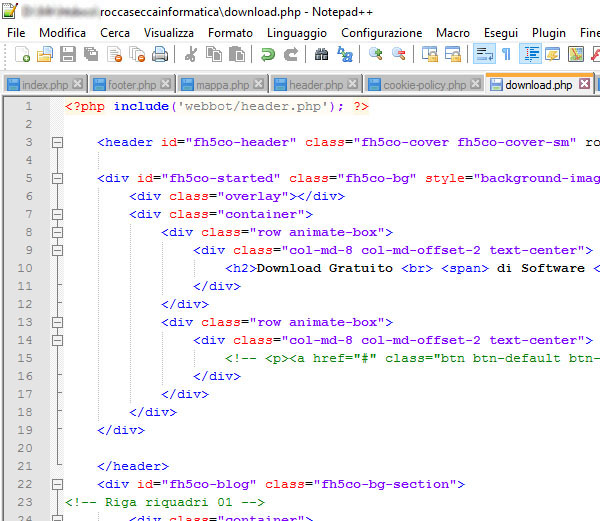Switch to the index.php tab
The image size is (600, 521).
[45, 85]
